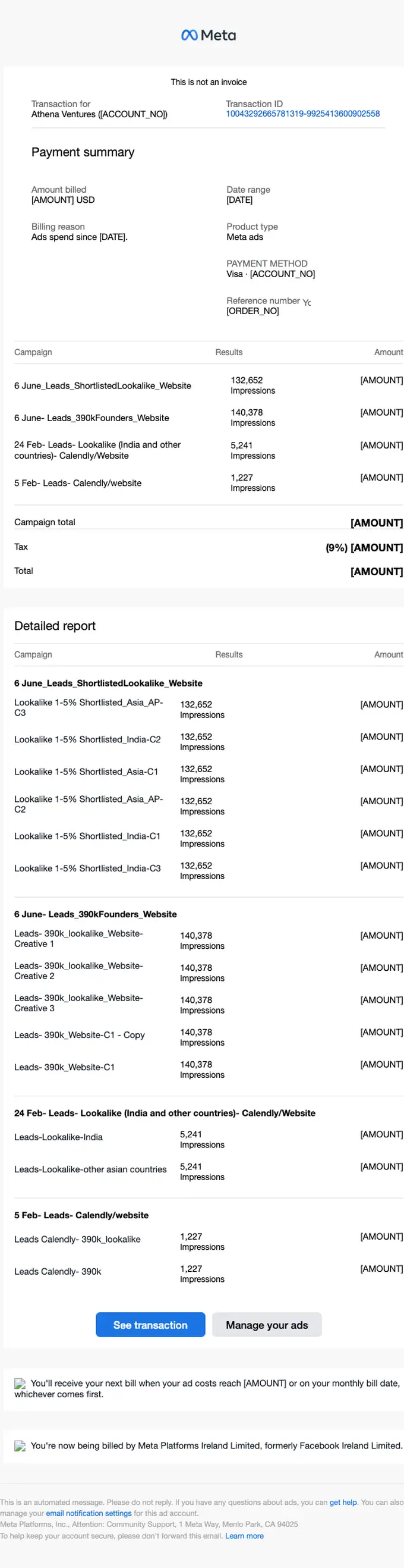
Task: Click 'Leads-Lookalike-other asian countries' row
Action: point(209,1171)
